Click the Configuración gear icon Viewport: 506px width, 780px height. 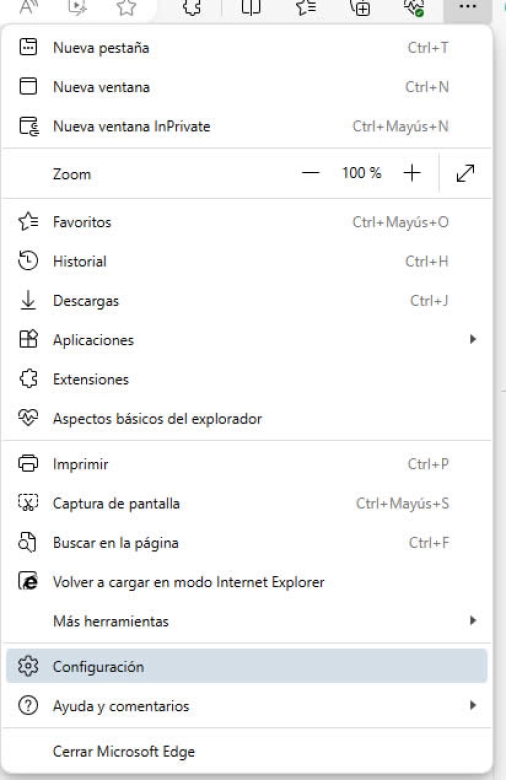click(28, 666)
